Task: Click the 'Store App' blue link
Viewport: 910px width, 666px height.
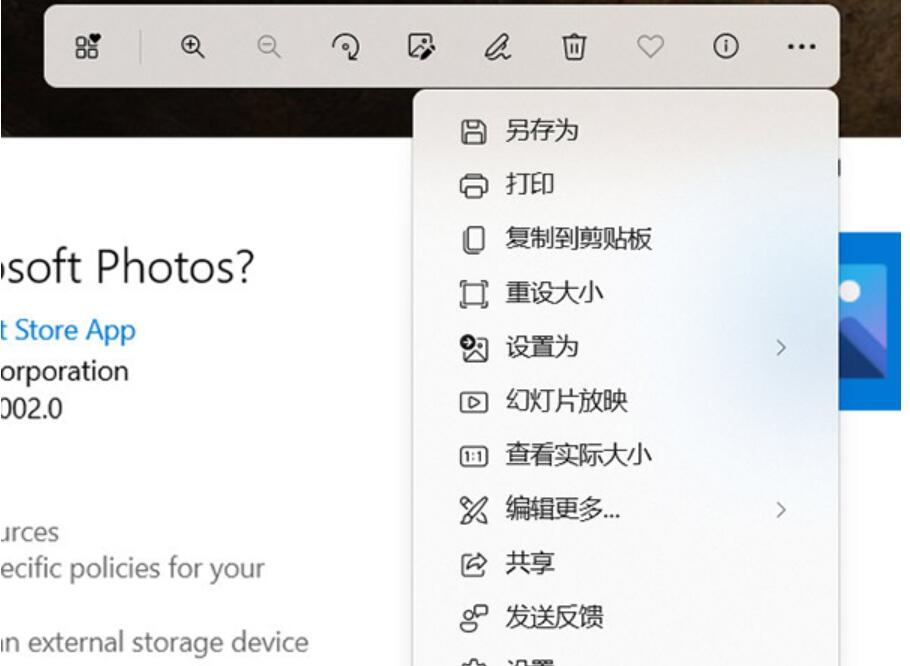Action: 75,331
